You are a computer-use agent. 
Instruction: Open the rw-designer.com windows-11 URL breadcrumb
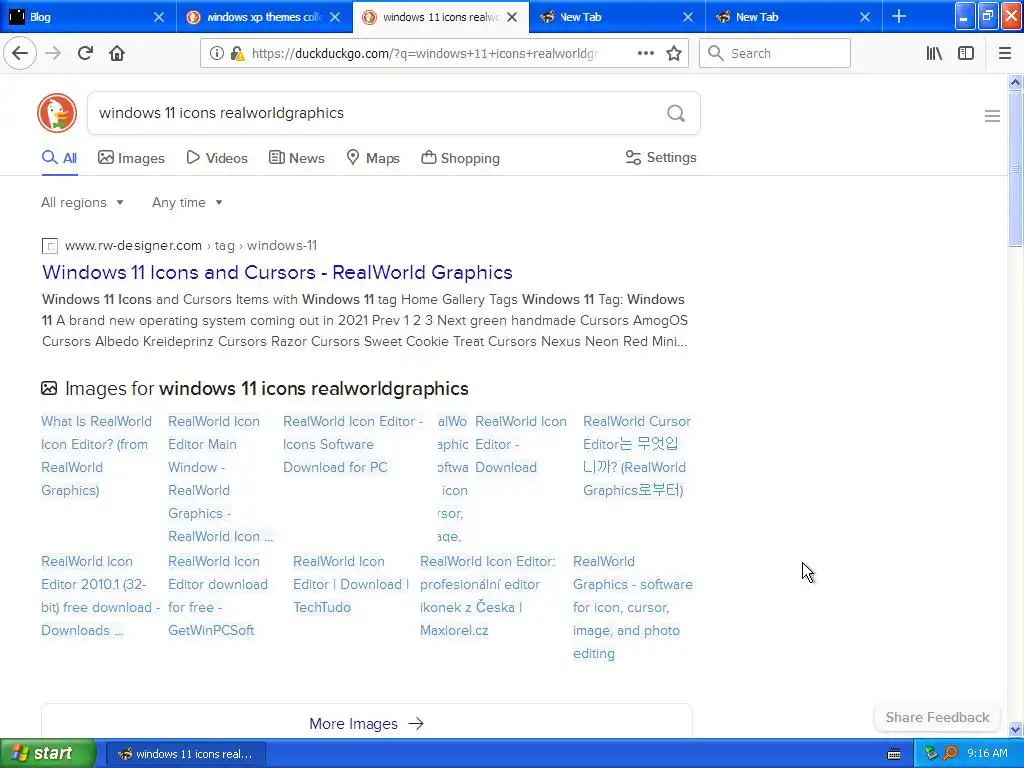pyautogui.click(x=191, y=246)
